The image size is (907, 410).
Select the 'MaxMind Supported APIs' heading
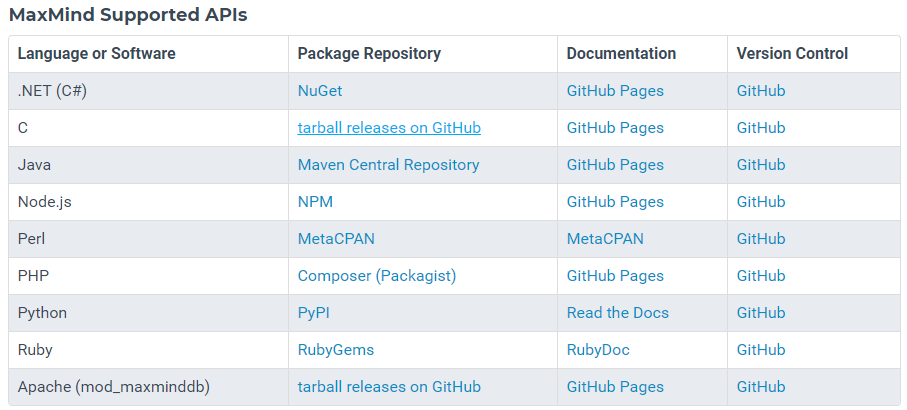pos(128,15)
